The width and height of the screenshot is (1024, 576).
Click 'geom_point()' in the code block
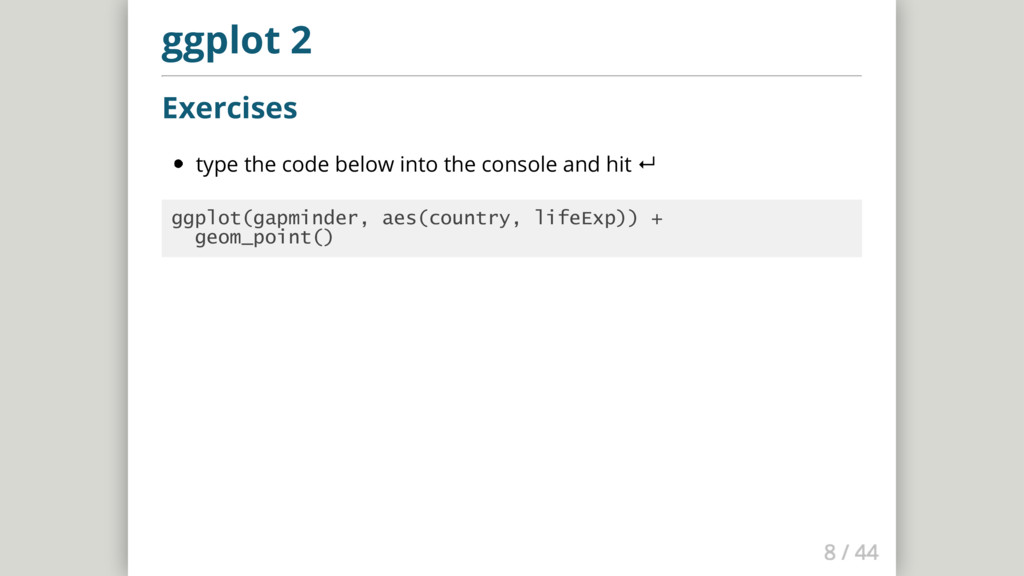point(263,238)
